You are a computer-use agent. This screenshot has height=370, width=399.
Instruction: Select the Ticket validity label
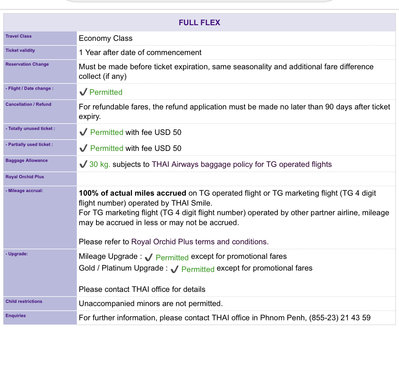(x=20, y=50)
